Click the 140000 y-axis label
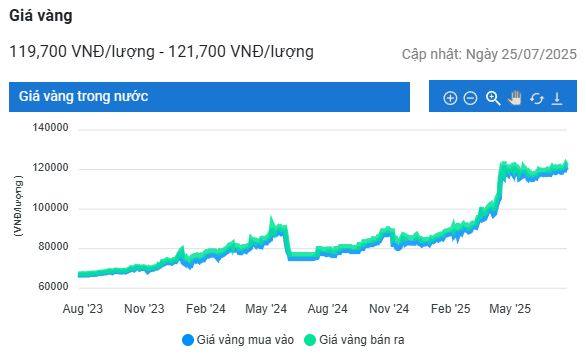Viewport: 586px width, 363px height. (50, 127)
